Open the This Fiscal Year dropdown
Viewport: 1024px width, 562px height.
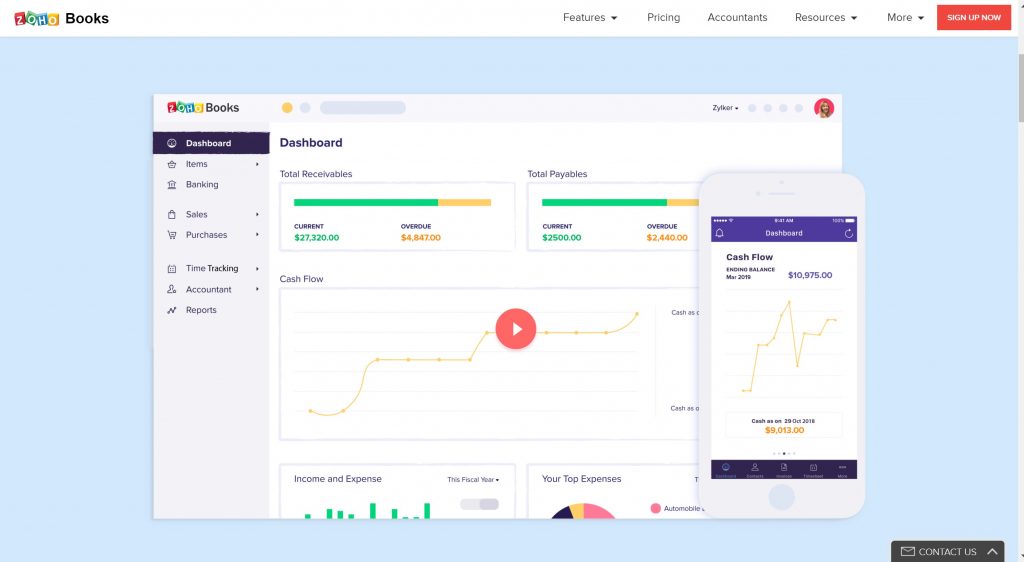pos(473,480)
